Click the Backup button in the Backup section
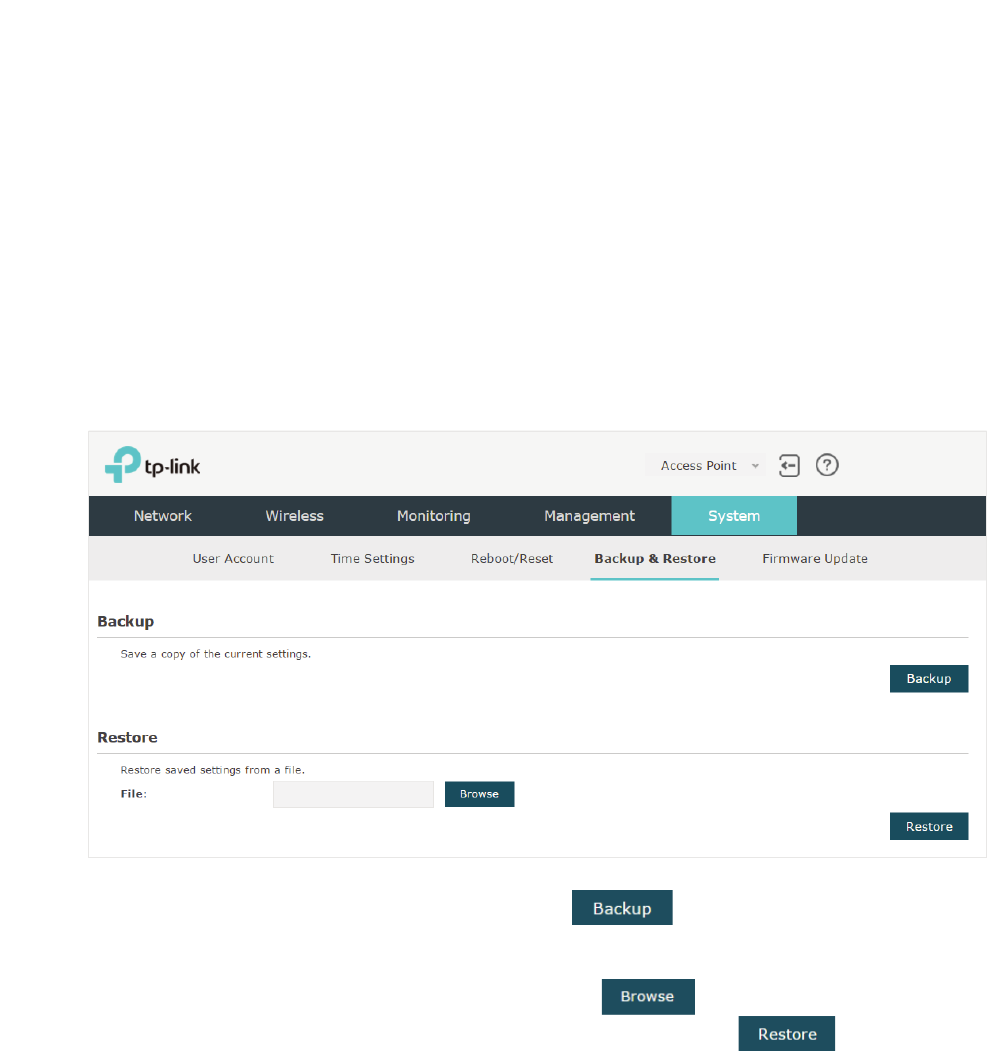This screenshot has width=987, height=1051. point(929,678)
